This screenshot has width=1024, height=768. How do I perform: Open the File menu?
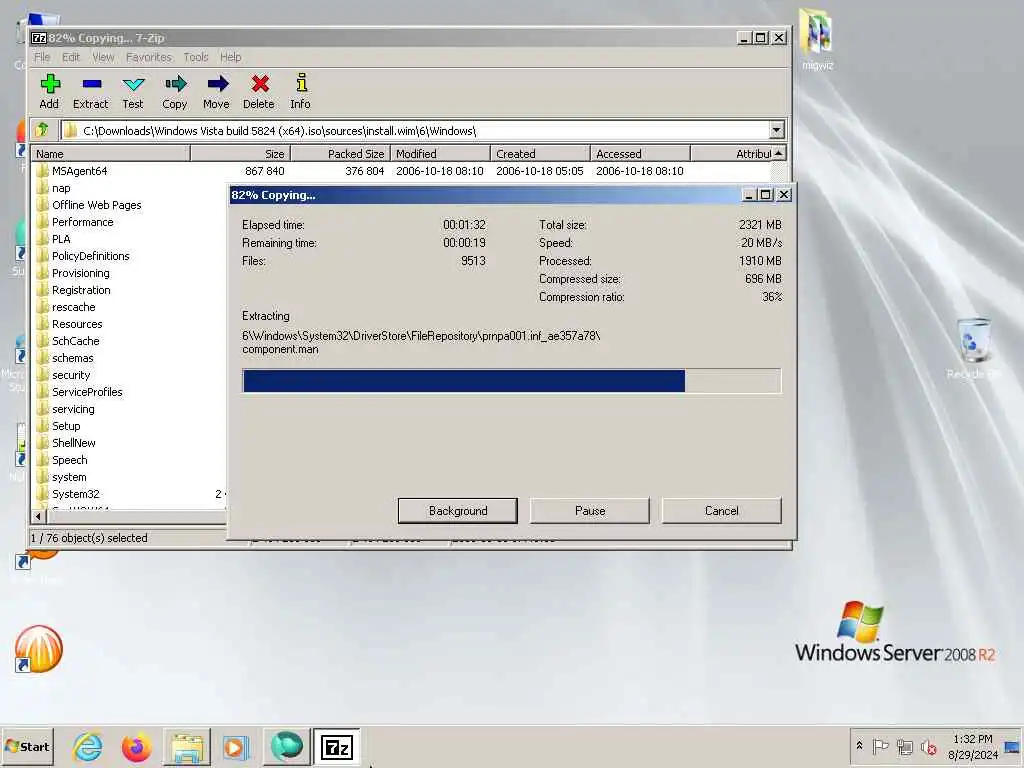(42, 57)
